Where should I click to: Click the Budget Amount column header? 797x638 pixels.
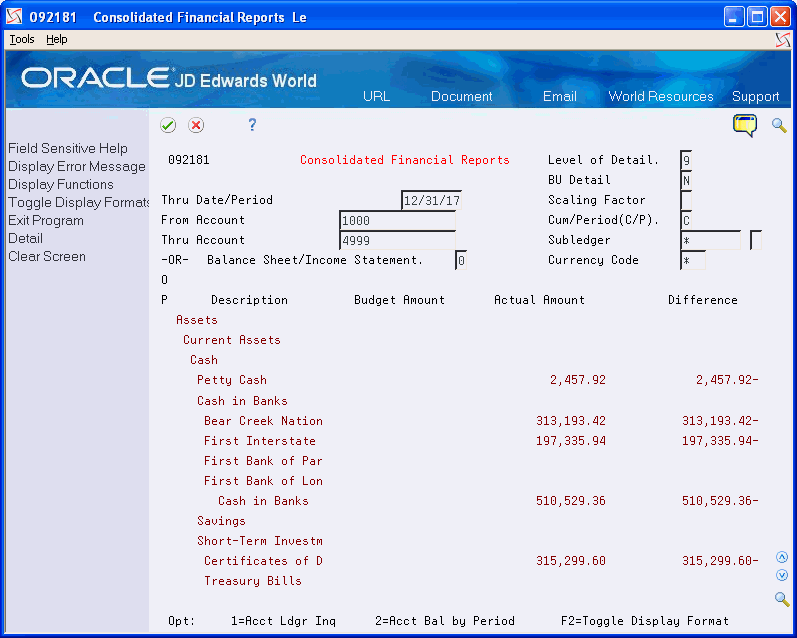[x=399, y=300]
